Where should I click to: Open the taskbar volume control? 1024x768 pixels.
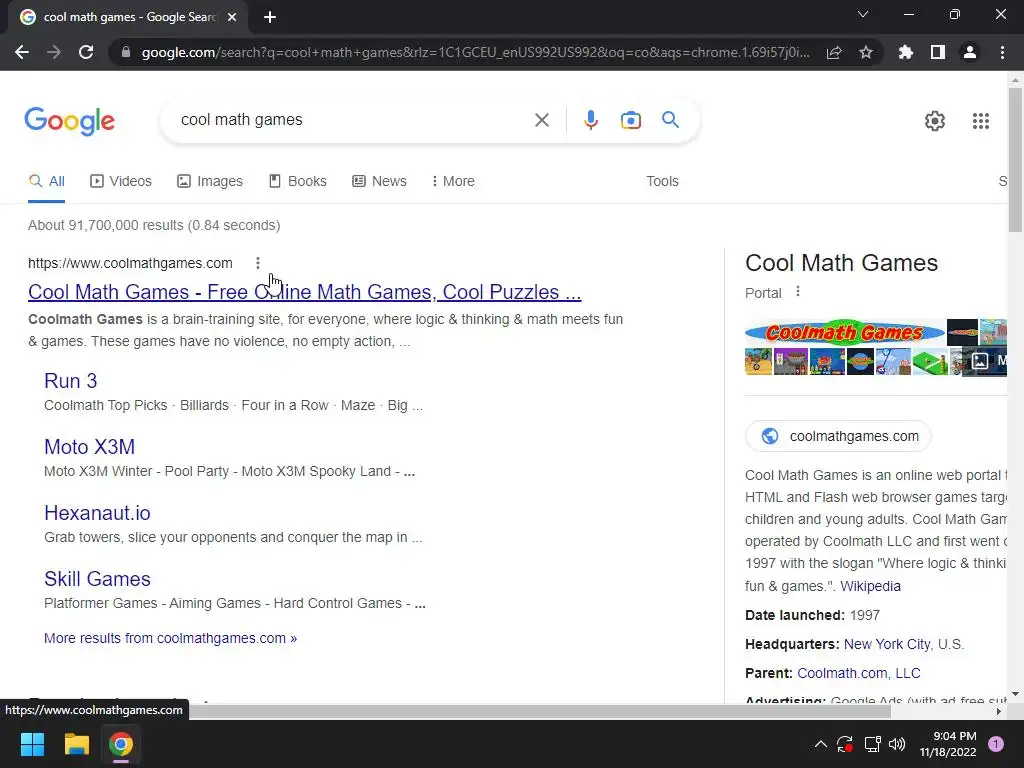897,744
